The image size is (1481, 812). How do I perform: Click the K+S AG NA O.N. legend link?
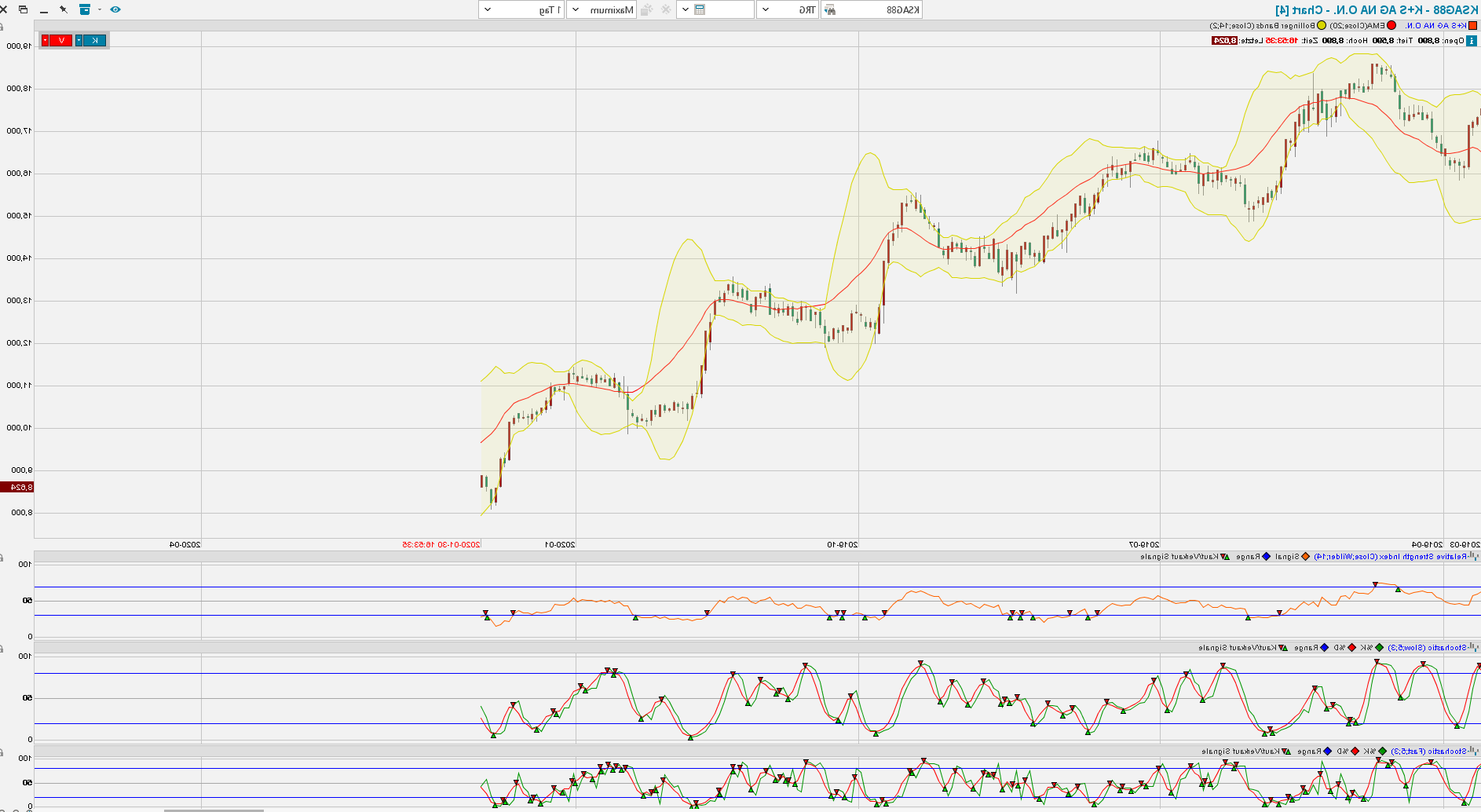click(x=1435, y=26)
